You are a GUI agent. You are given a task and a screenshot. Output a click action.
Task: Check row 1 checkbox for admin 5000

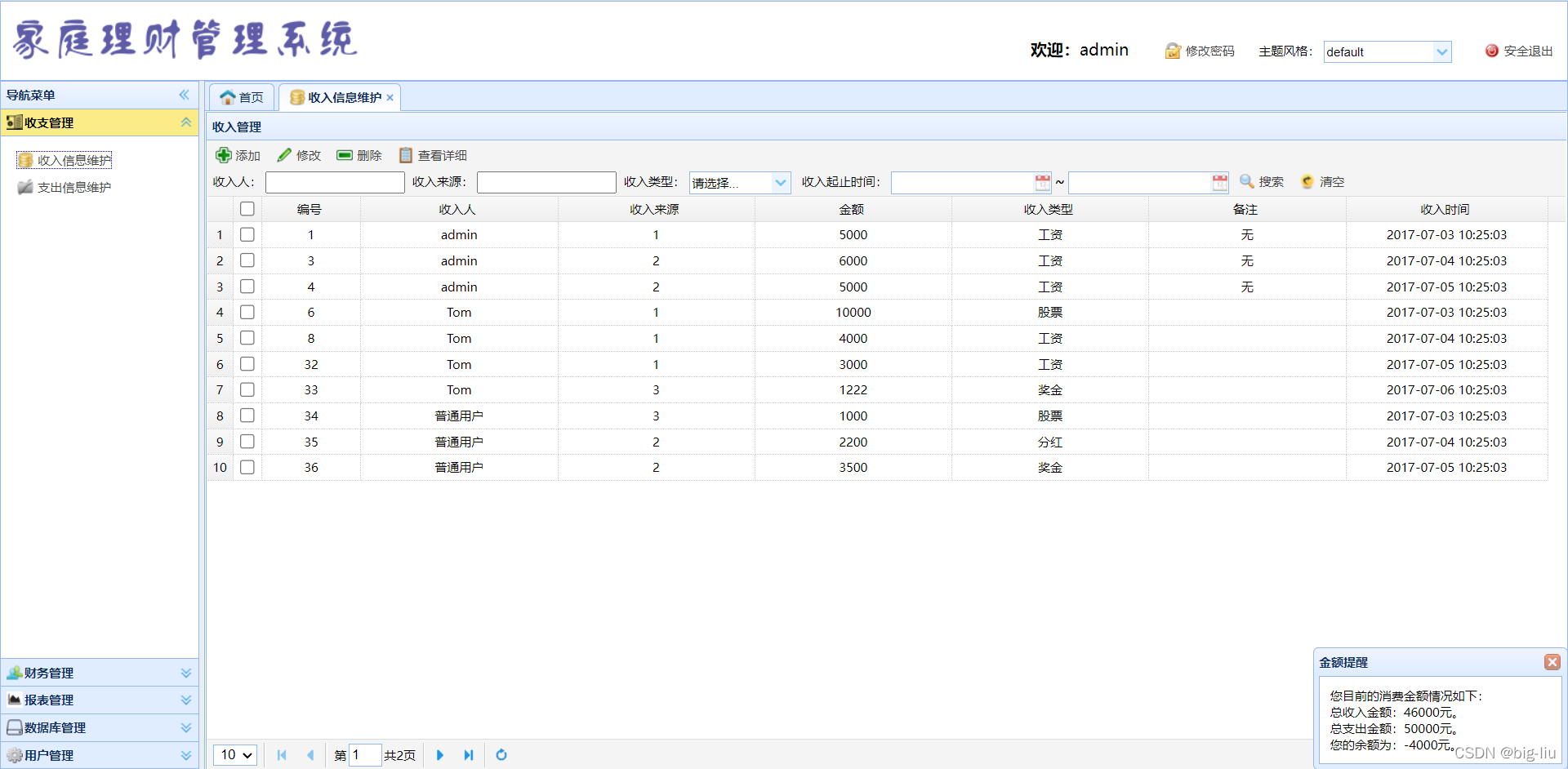[247, 234]
